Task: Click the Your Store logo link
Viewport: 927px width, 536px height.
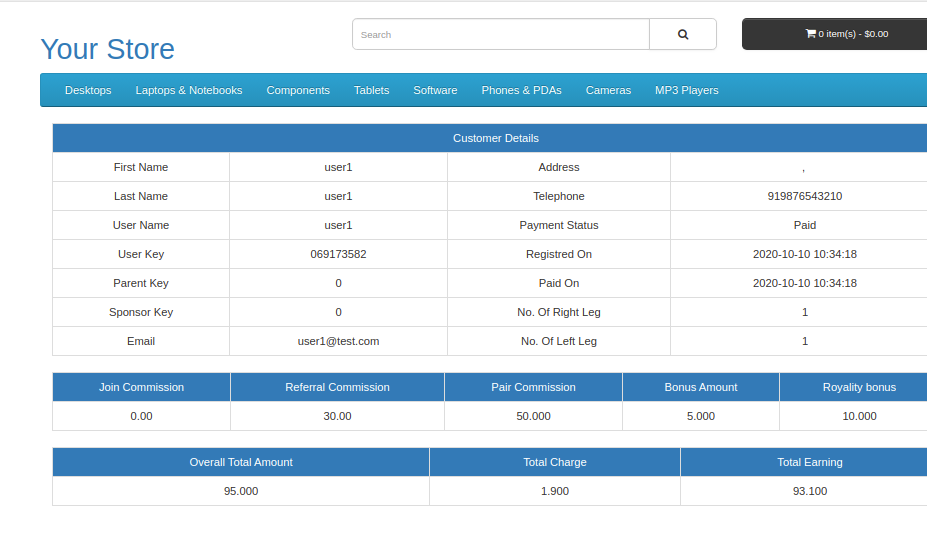Action: (x=108, y=49)
